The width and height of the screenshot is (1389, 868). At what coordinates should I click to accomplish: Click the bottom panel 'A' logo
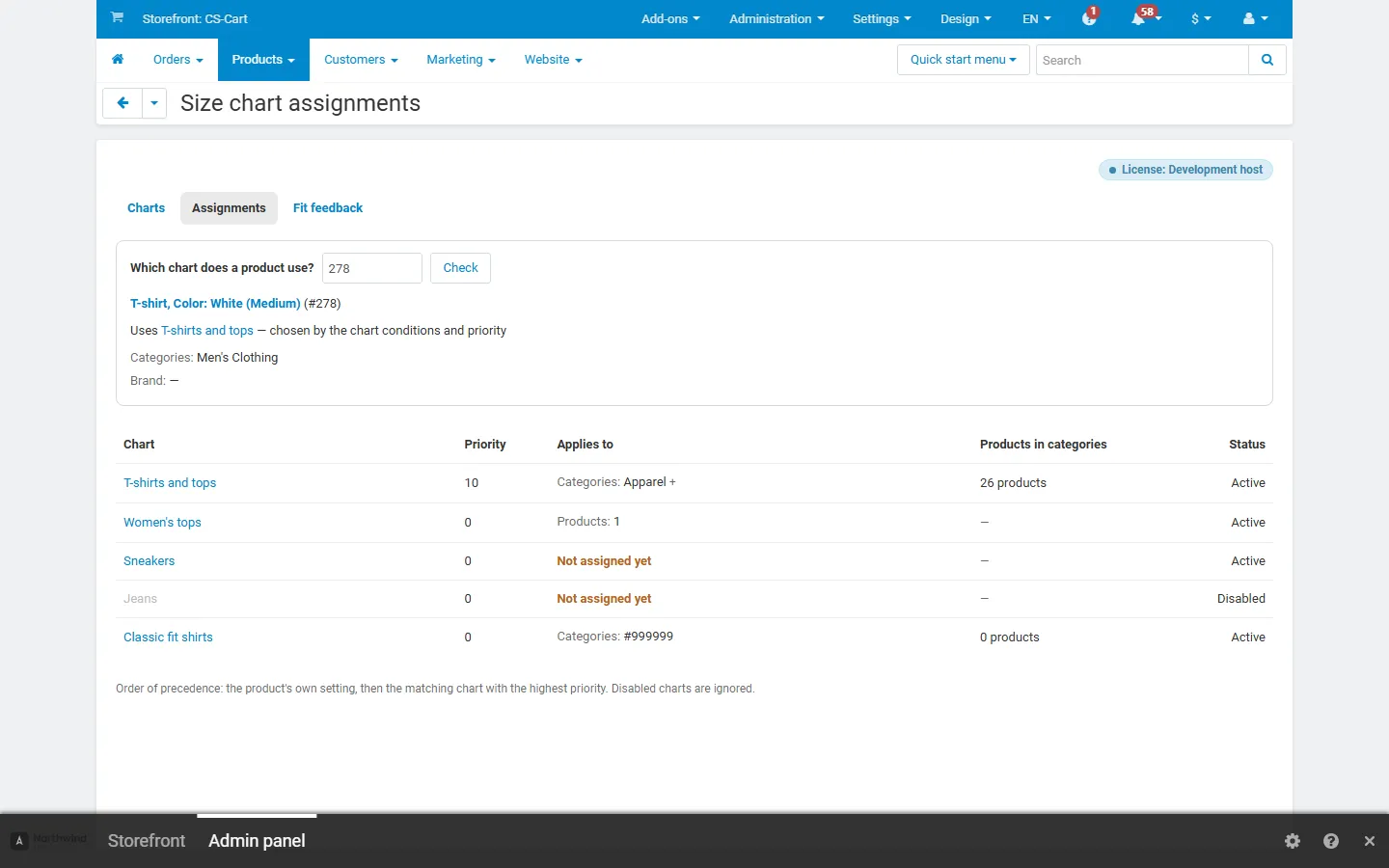tap(18, 841)
